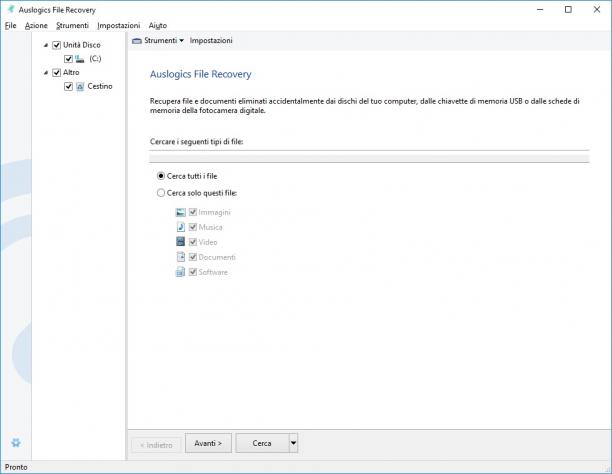
Task: Toggle the Unità Disco checkbox
Action: (x=57, y=45)
